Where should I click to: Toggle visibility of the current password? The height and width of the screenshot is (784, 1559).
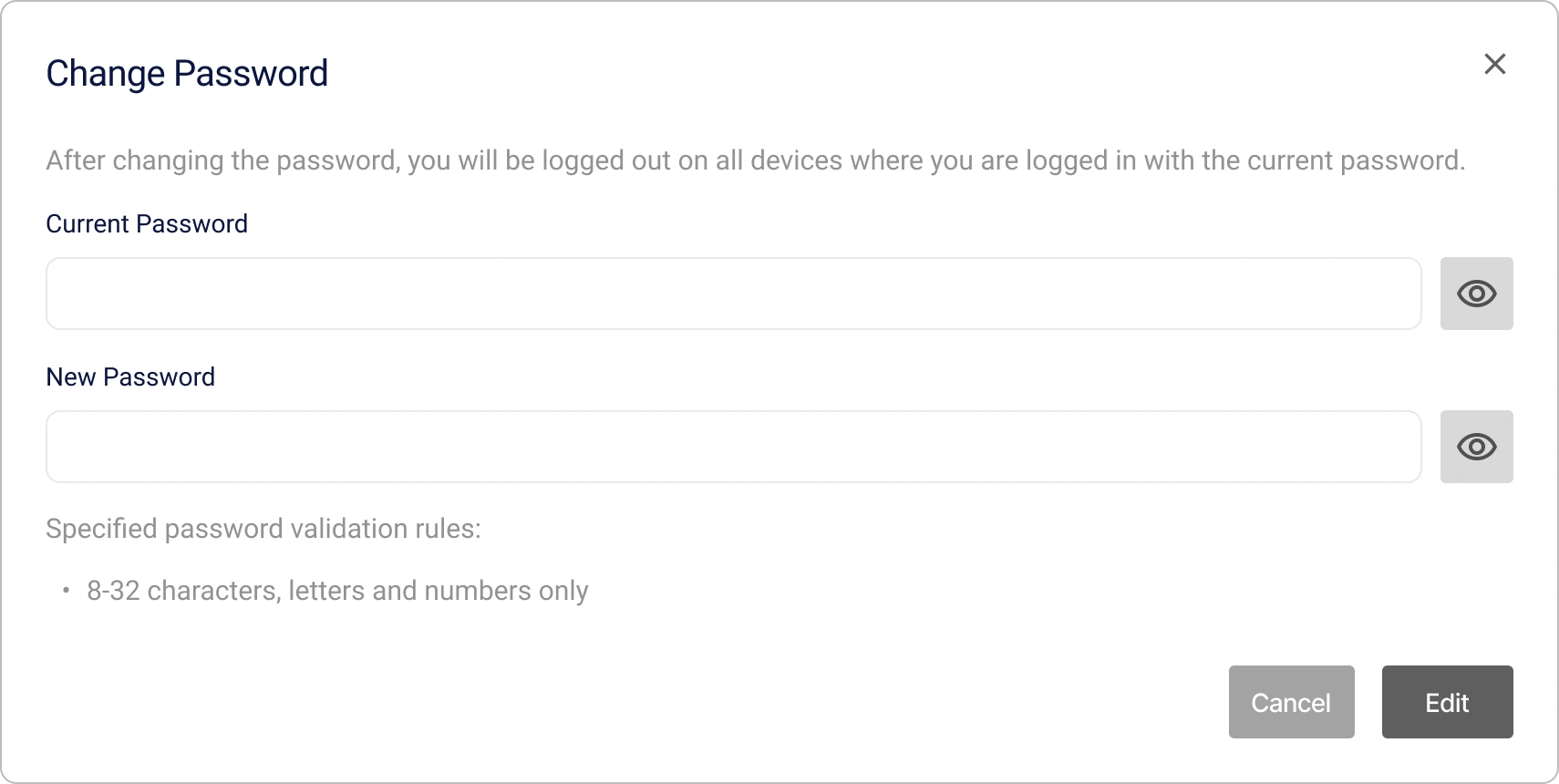[x=1476, y=294]
